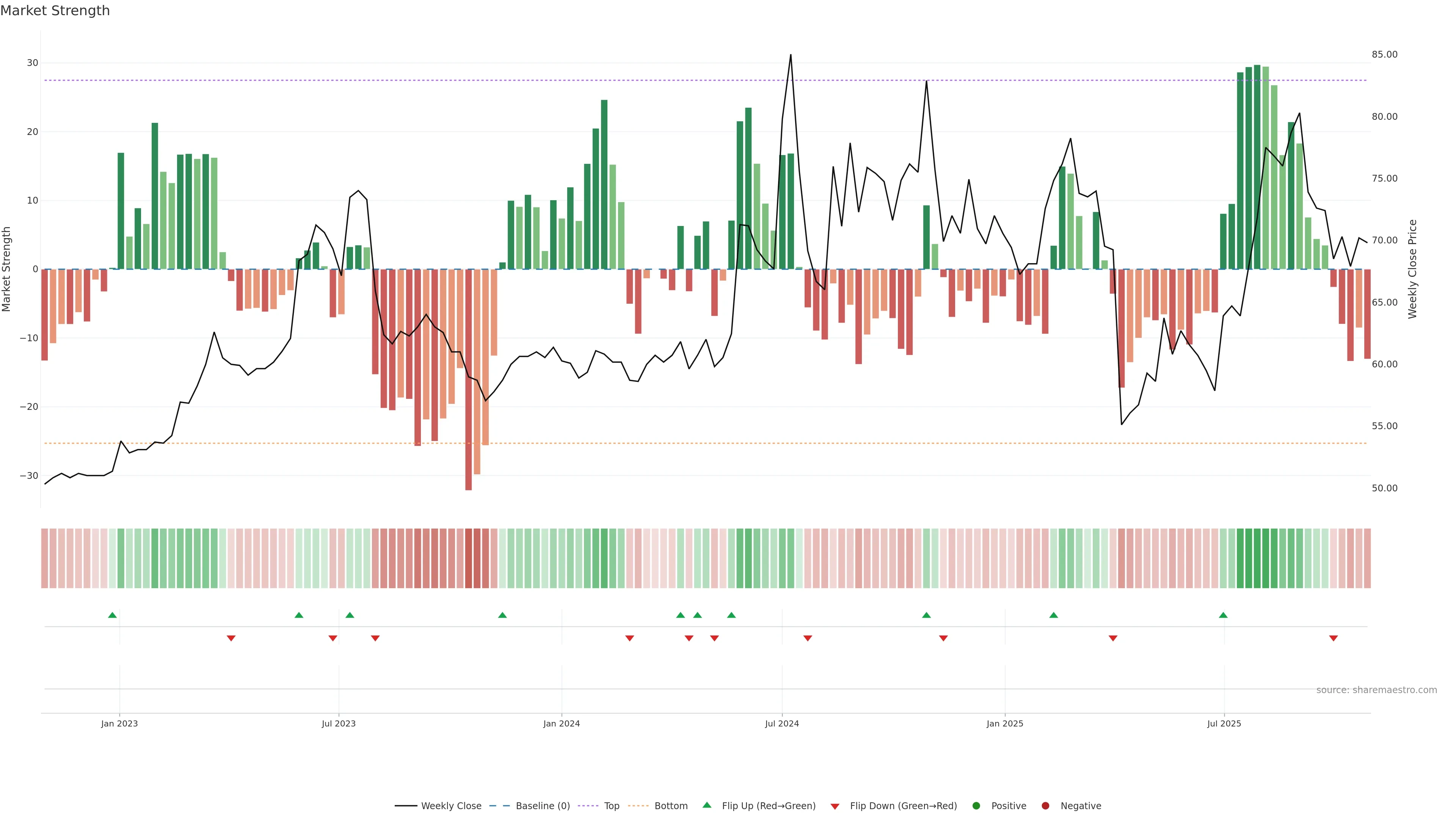Click the green Positive circle legend icon
The image size is (1456, 819).
[x=976, y=805]
